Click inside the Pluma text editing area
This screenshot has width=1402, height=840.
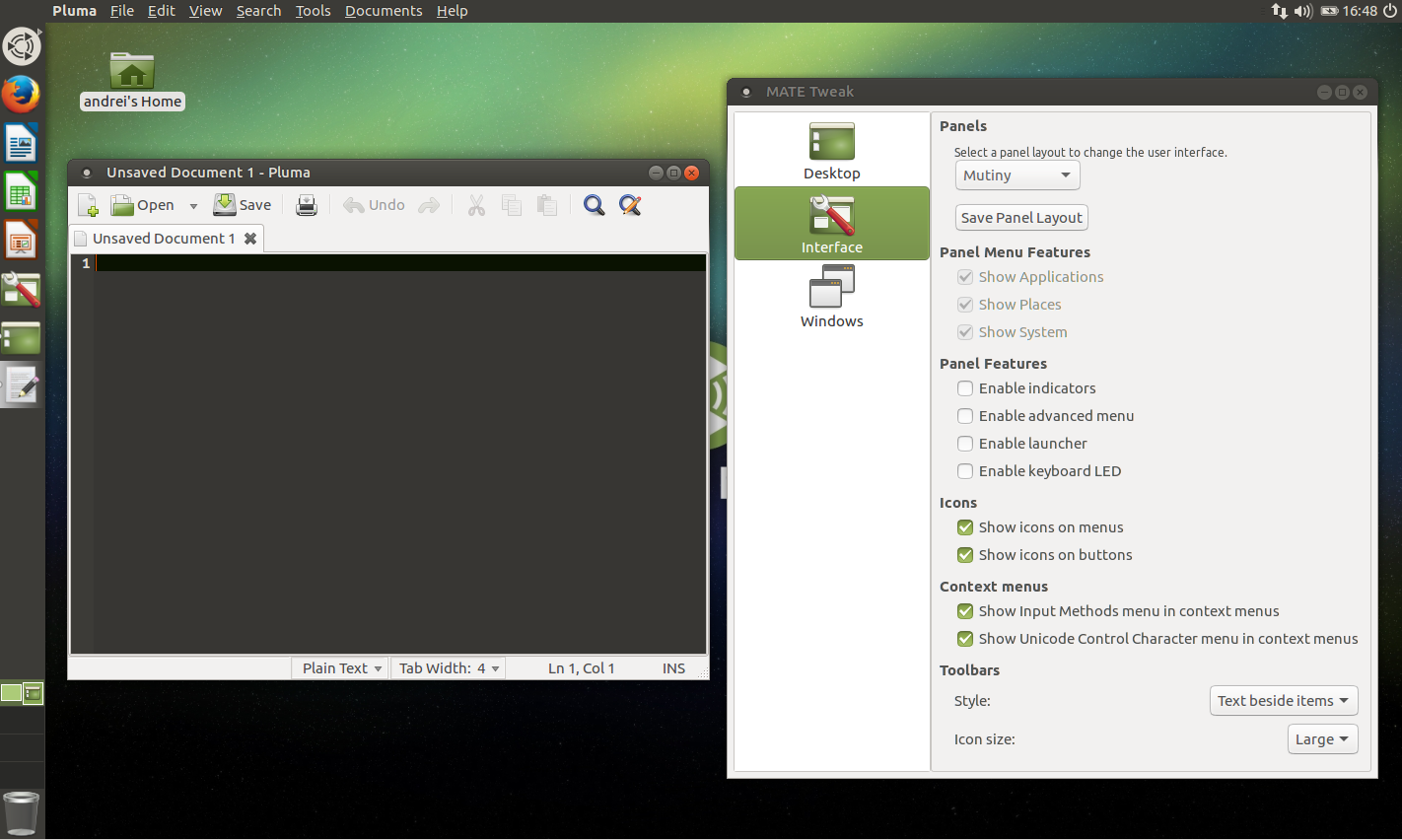pyautogui.click(x=400, y=454)
